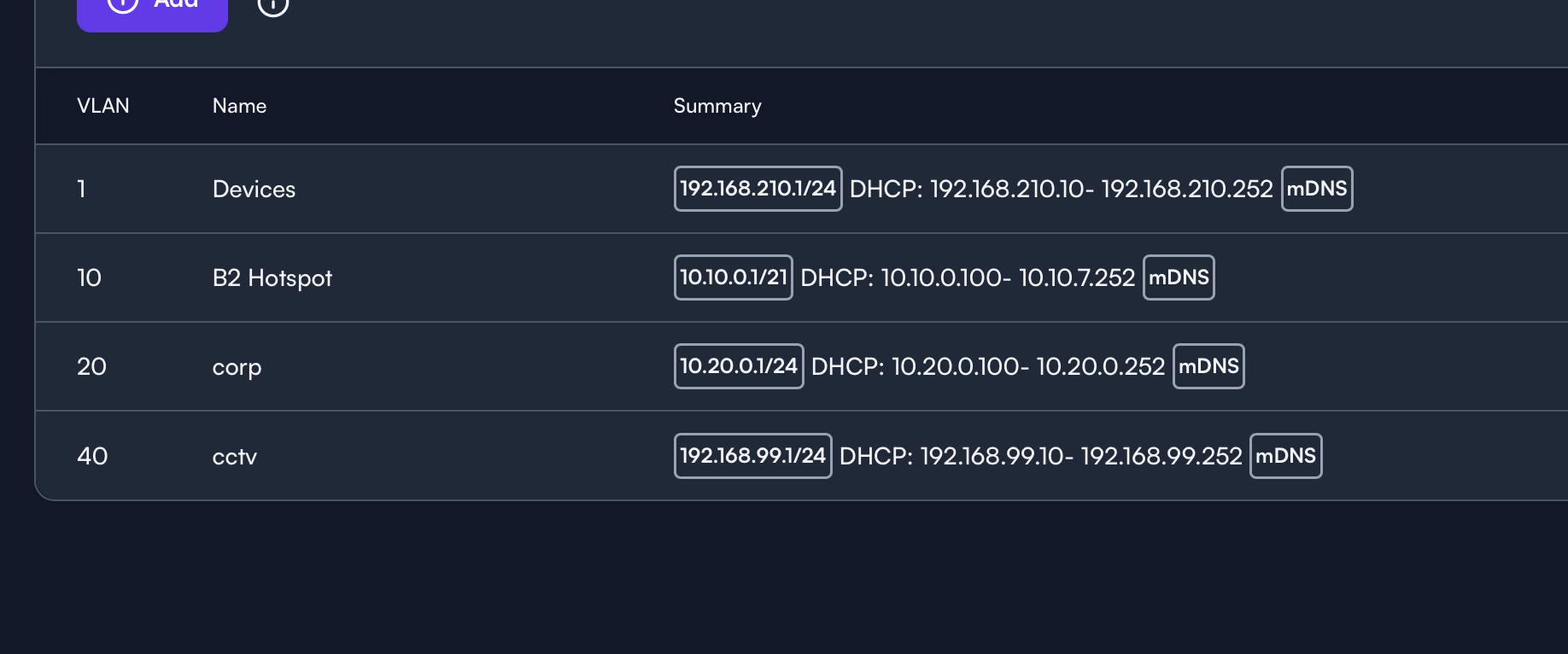Click the mDNS badge in corp row

(1208, 366)
